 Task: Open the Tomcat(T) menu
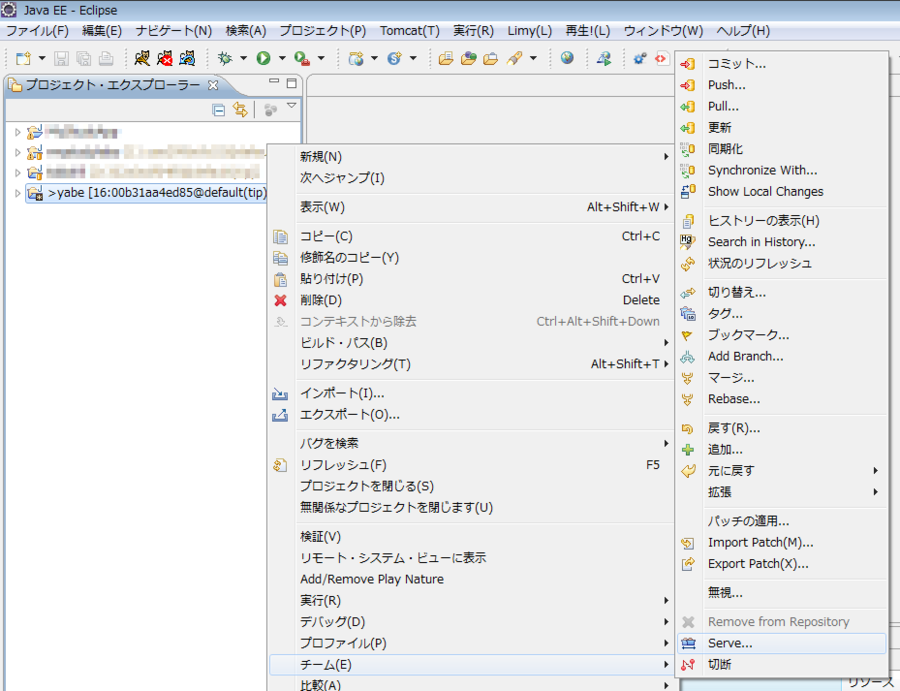(x=410, y=30)
